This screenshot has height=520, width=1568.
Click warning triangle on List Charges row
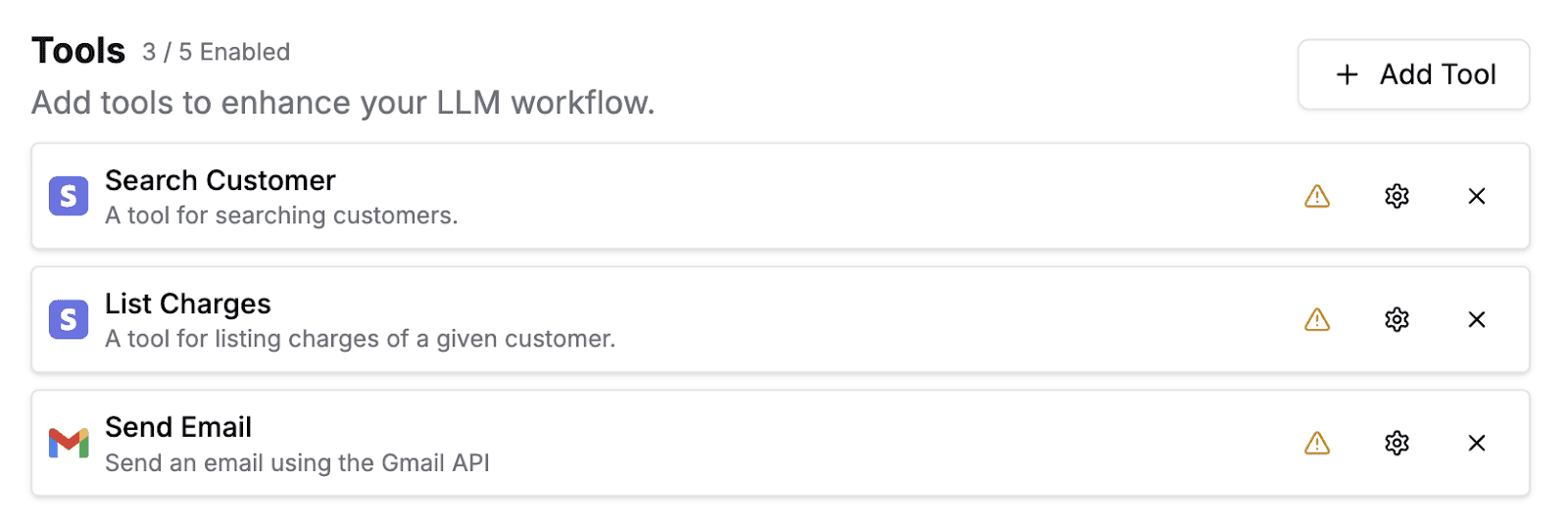[x=1317, y=319]
